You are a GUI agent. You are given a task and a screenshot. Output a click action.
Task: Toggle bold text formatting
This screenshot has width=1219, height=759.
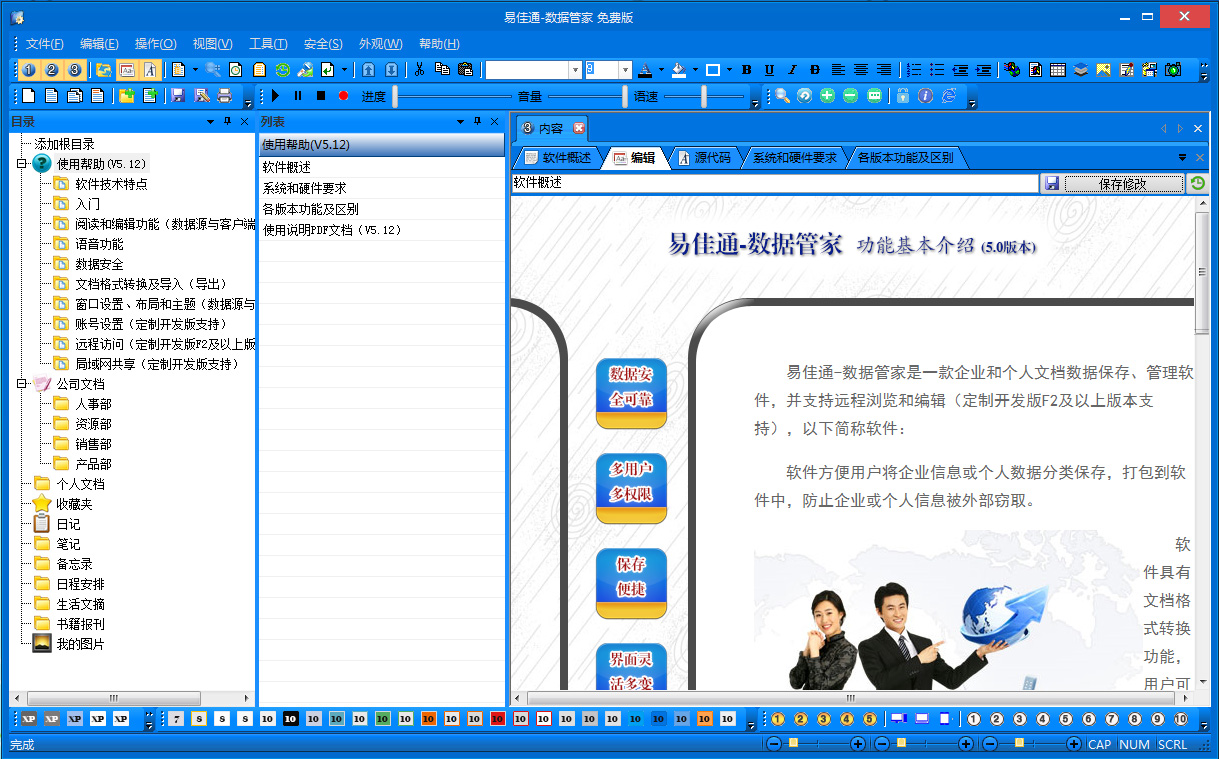click(x=746, y=70)
